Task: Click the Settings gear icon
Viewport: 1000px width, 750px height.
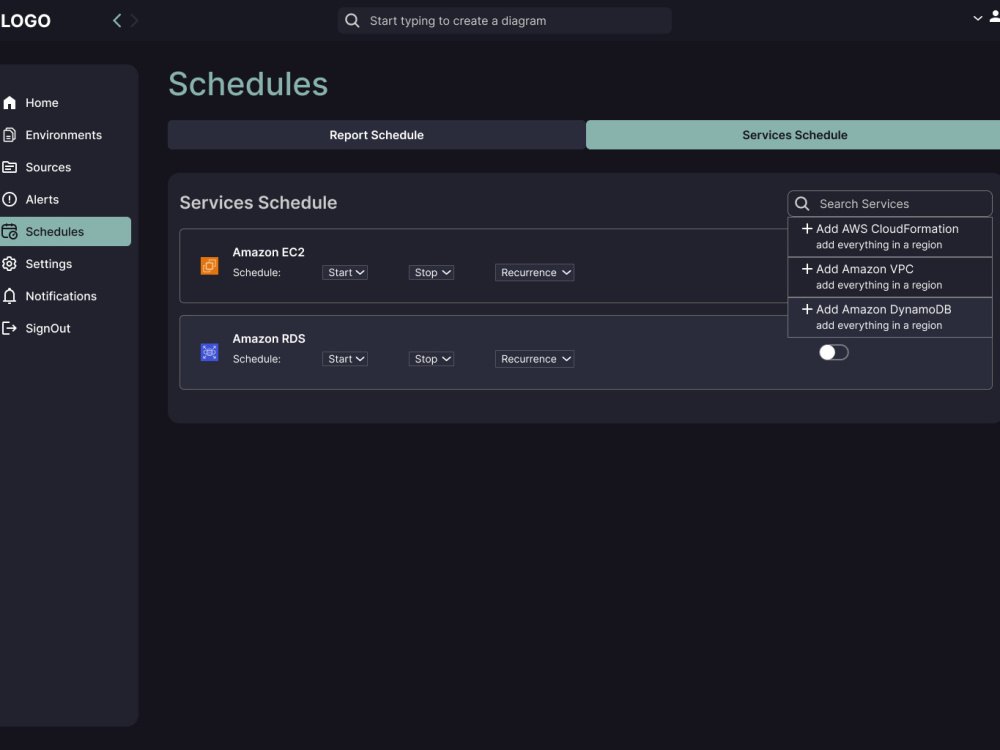Action: [10, 263]
